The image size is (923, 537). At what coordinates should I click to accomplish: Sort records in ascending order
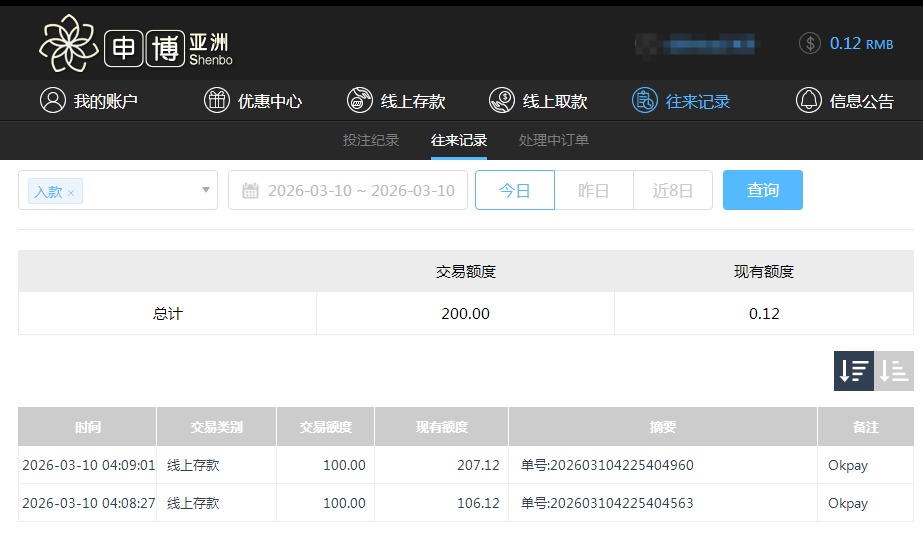(x=894, y=371)
